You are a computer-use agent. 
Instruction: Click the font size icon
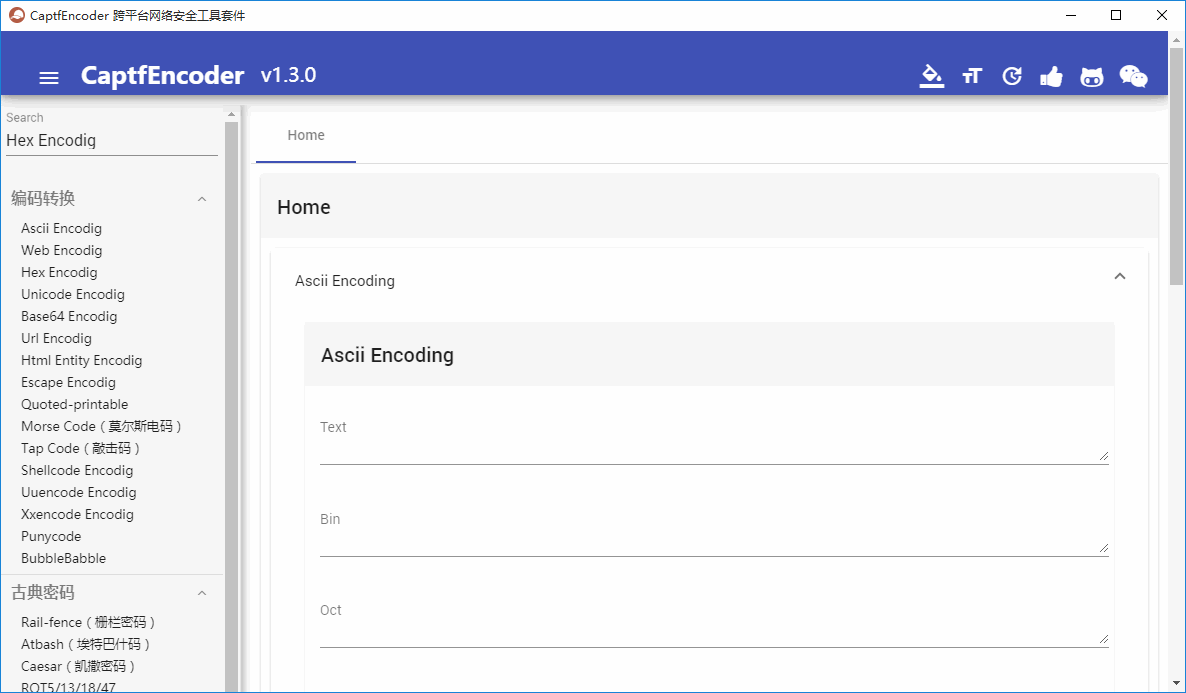coord(972,76)
